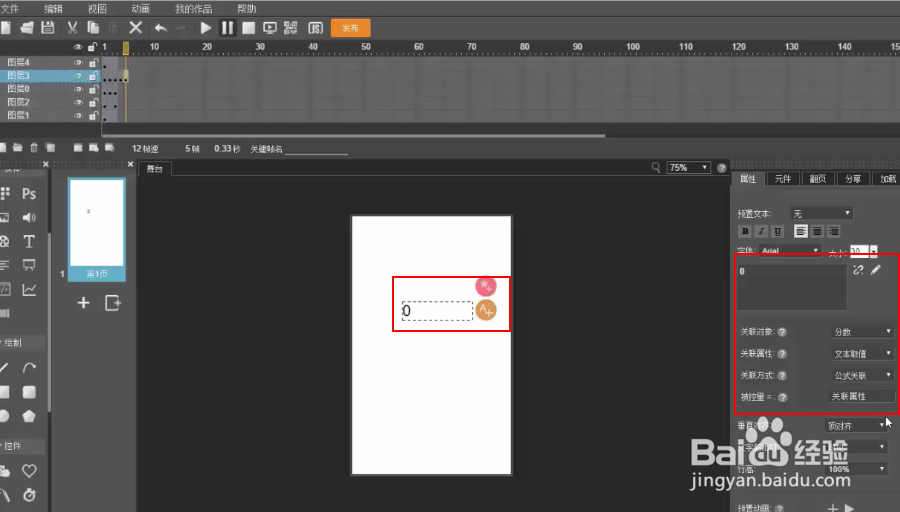Open the 帮助 menu
This screenshot has height=512, width=900.
tap(246, 9)
